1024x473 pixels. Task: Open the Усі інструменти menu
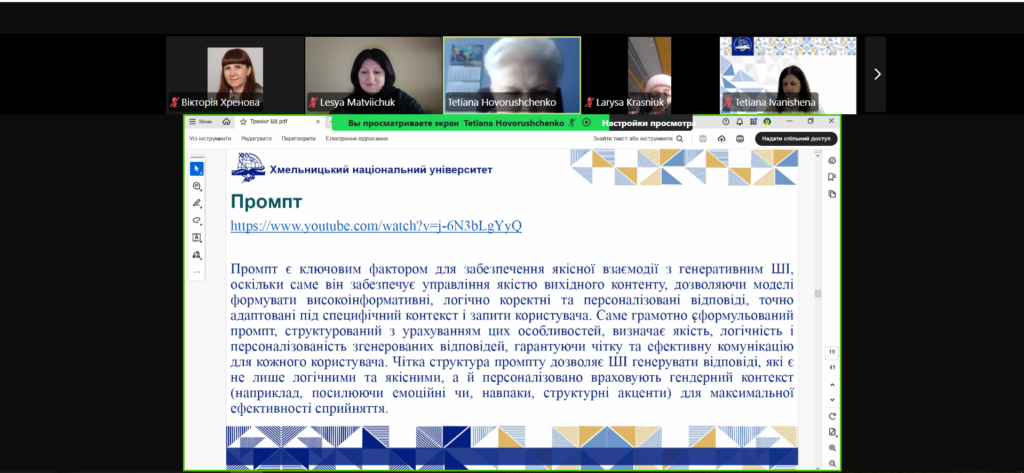coord(210,138)
